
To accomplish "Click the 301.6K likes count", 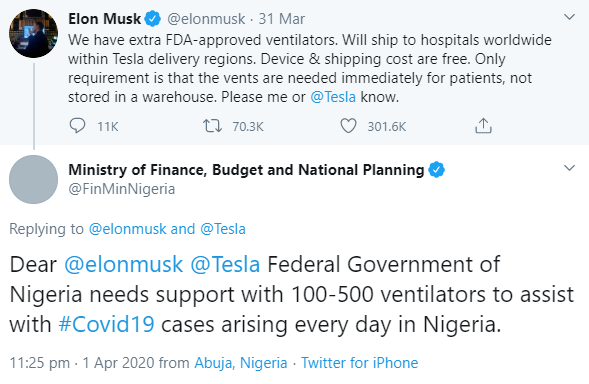I will pos(387,127).
